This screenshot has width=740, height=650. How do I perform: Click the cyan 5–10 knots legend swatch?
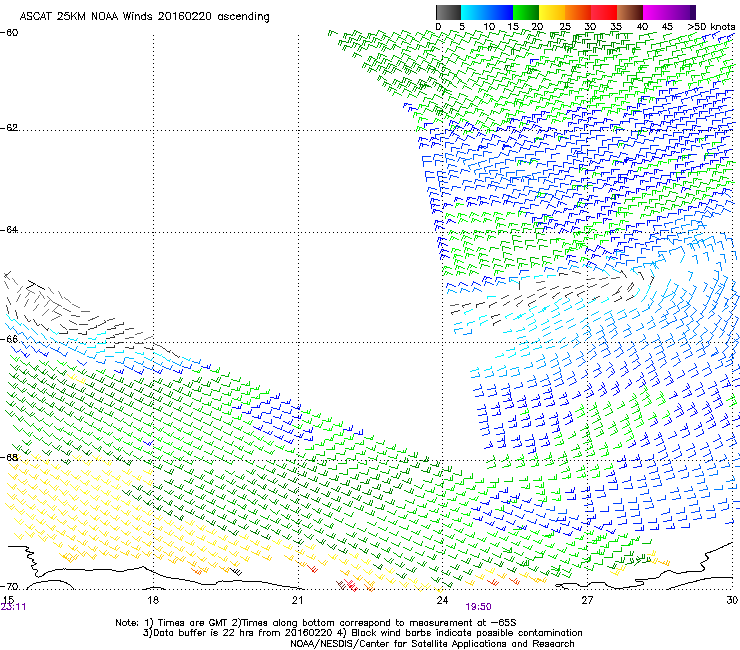pyautogui.click(x=474, y=12)
